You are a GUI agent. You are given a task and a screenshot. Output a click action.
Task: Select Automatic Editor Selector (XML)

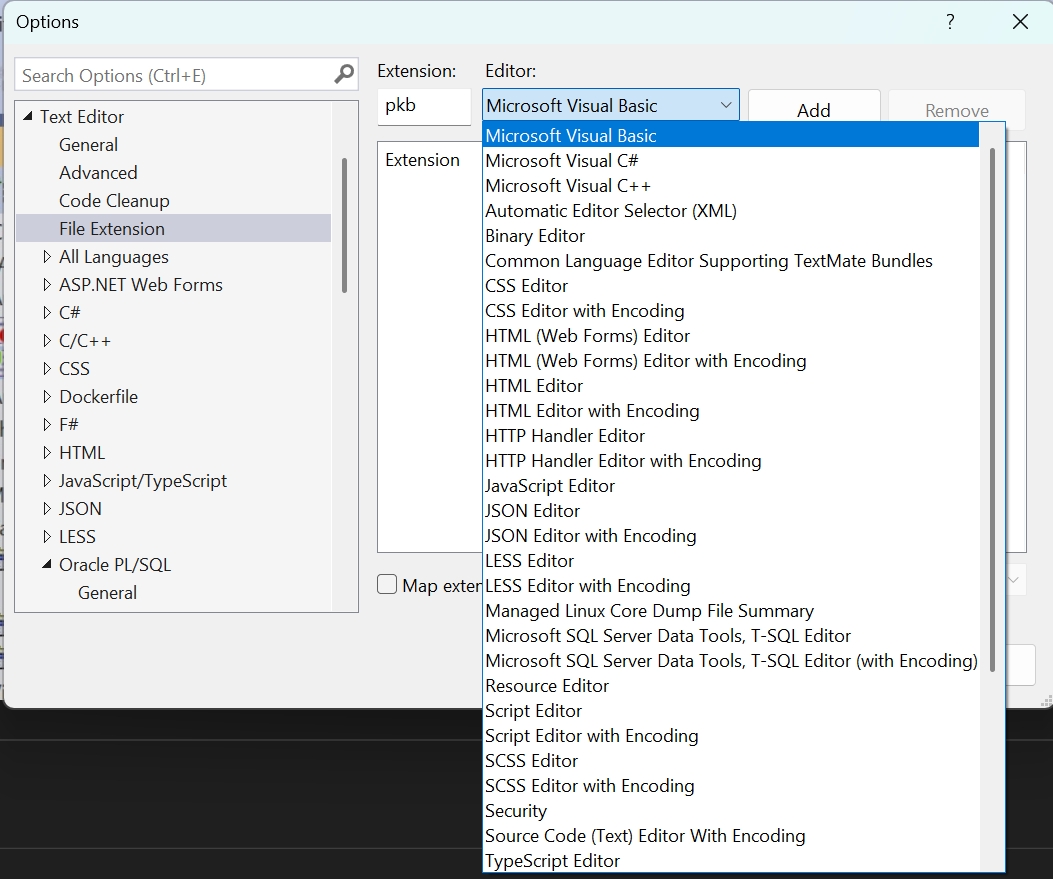tap(731, 211)
